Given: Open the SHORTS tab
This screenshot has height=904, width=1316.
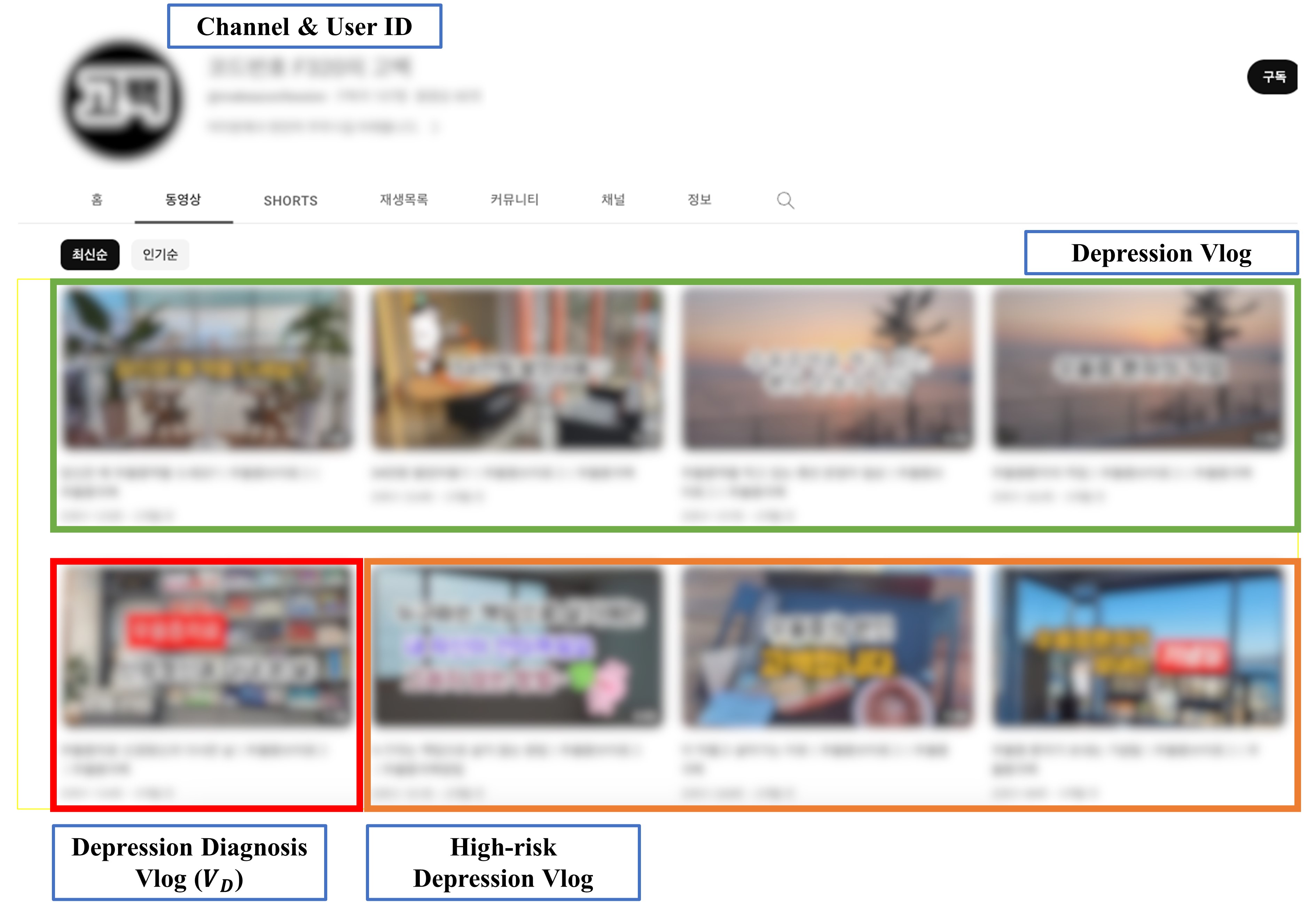Looking at the screenshot, I should pos(290,201).
